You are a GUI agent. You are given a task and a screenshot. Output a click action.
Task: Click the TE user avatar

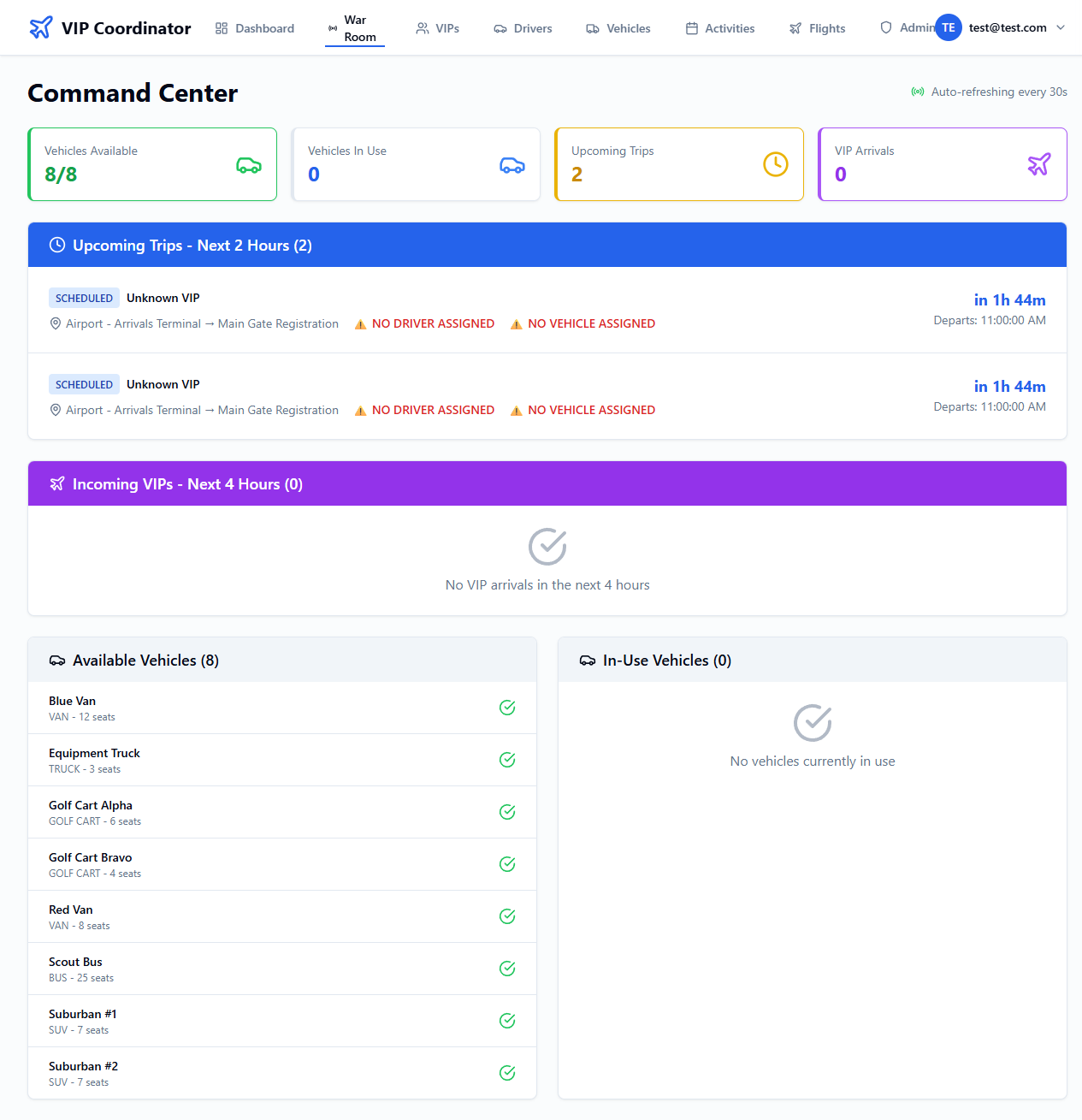tap(948, 27)
